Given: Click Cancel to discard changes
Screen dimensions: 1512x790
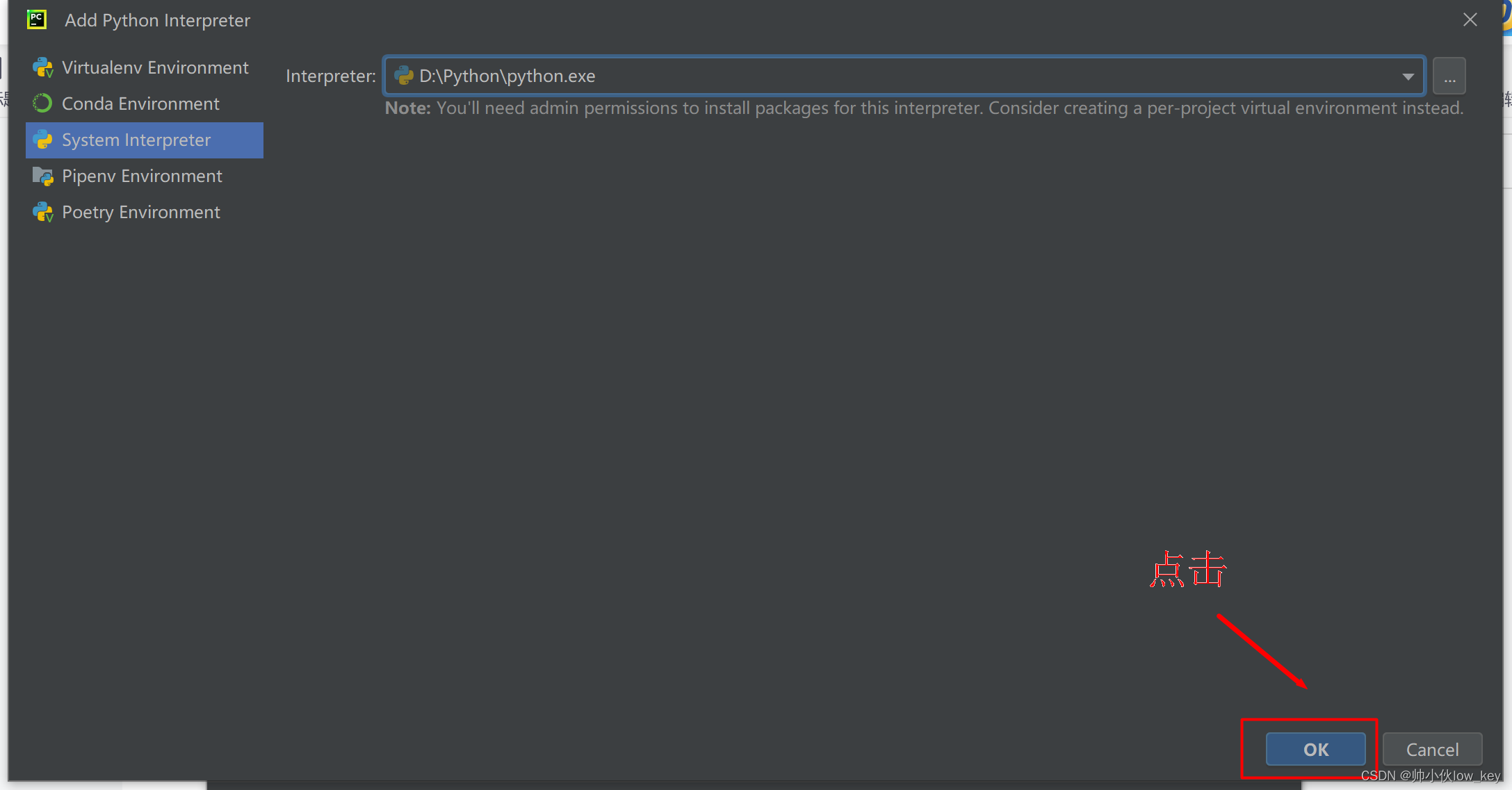Looking at the screenshot, I should point(1432,748).
